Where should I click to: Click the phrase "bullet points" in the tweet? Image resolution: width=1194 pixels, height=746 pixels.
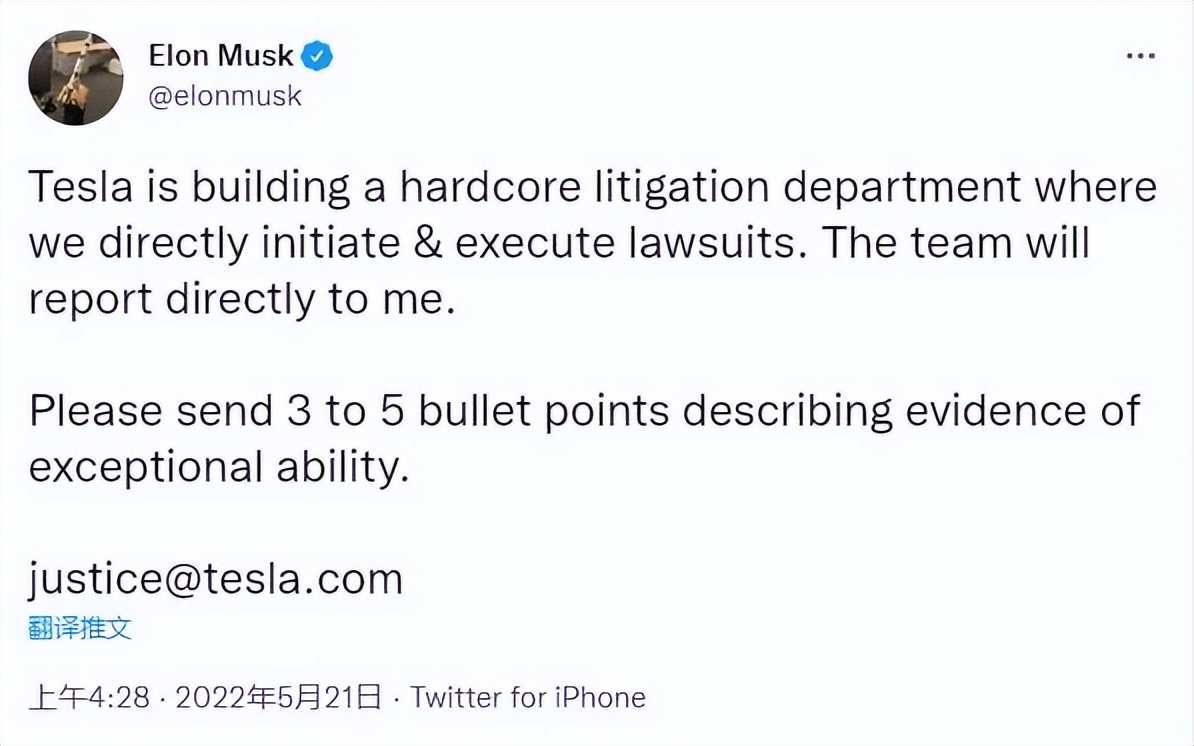541,411
